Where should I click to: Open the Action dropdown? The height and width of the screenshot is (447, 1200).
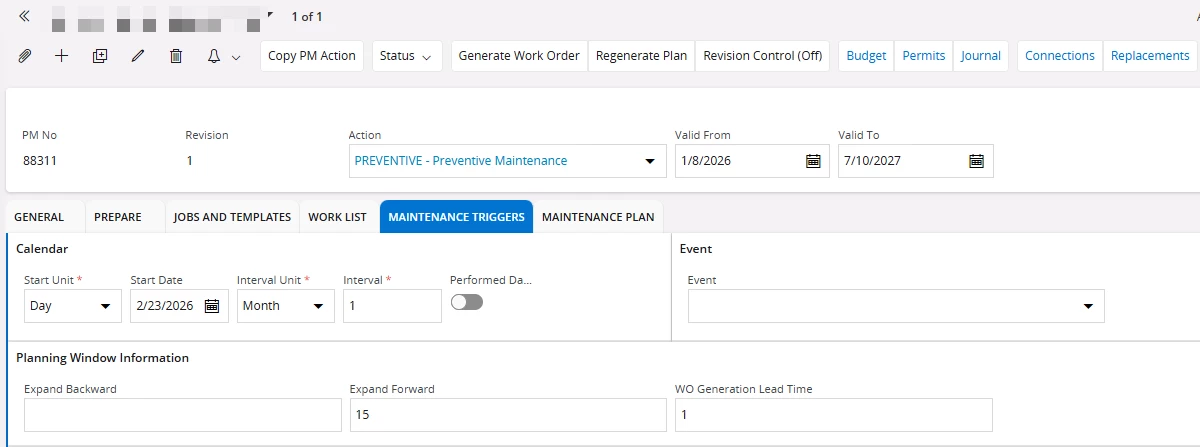(x=649, y=161)
